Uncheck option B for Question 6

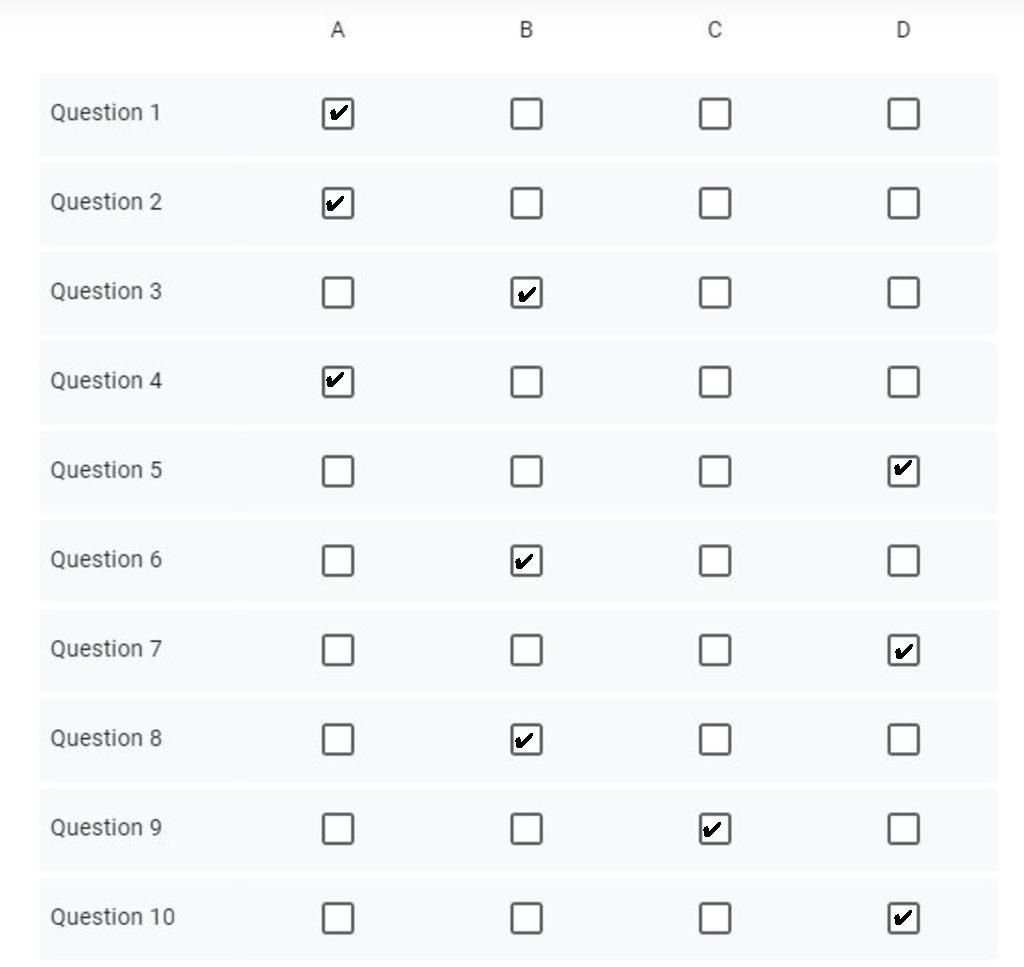(526, 561)
